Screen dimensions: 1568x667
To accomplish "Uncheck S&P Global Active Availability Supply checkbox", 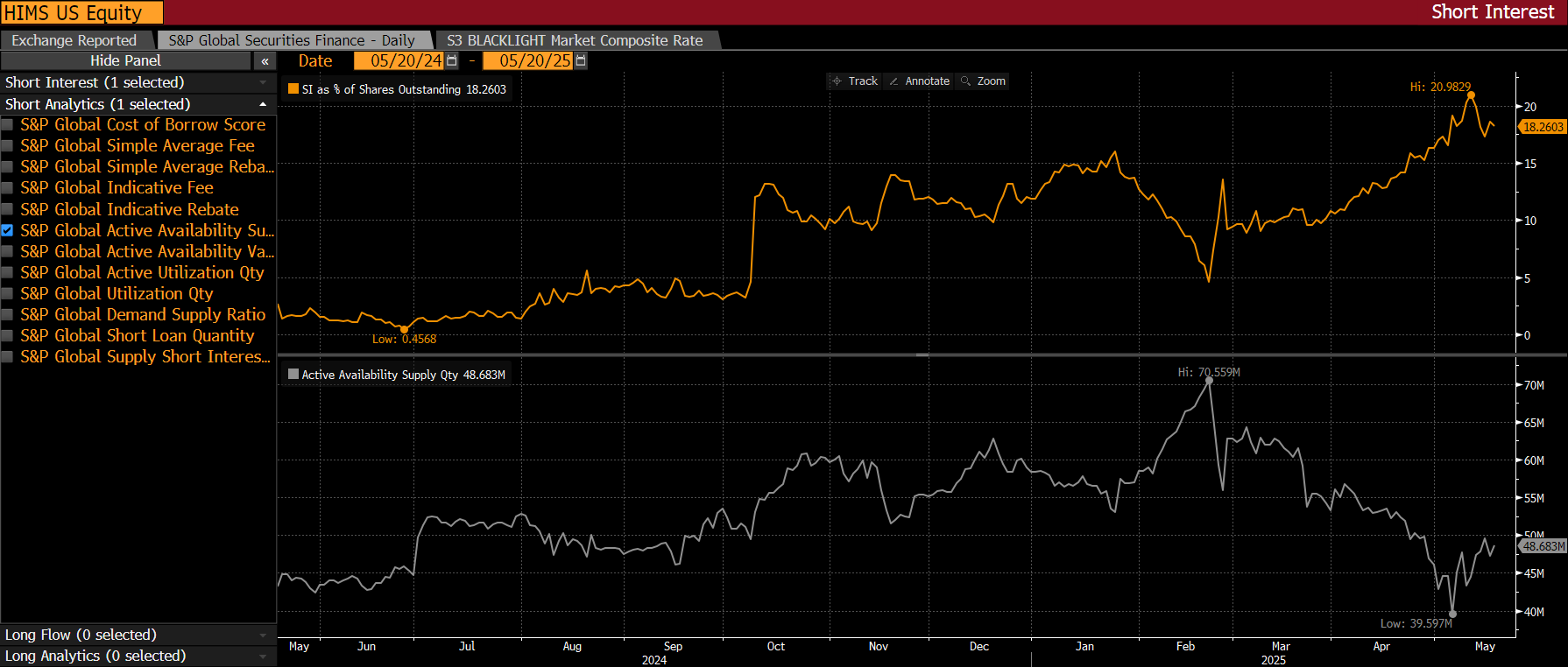I will (7, 231).
